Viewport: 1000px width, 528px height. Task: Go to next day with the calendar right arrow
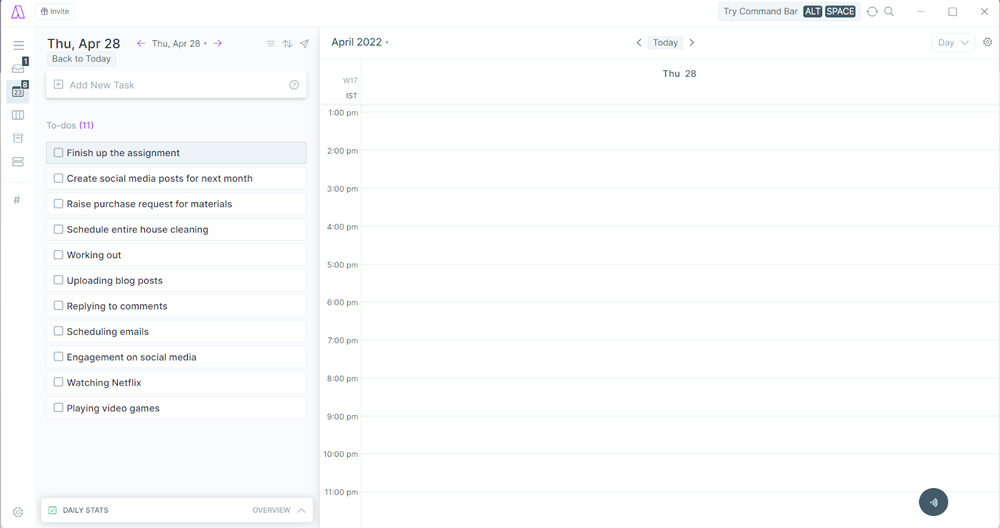click(691, 43)
